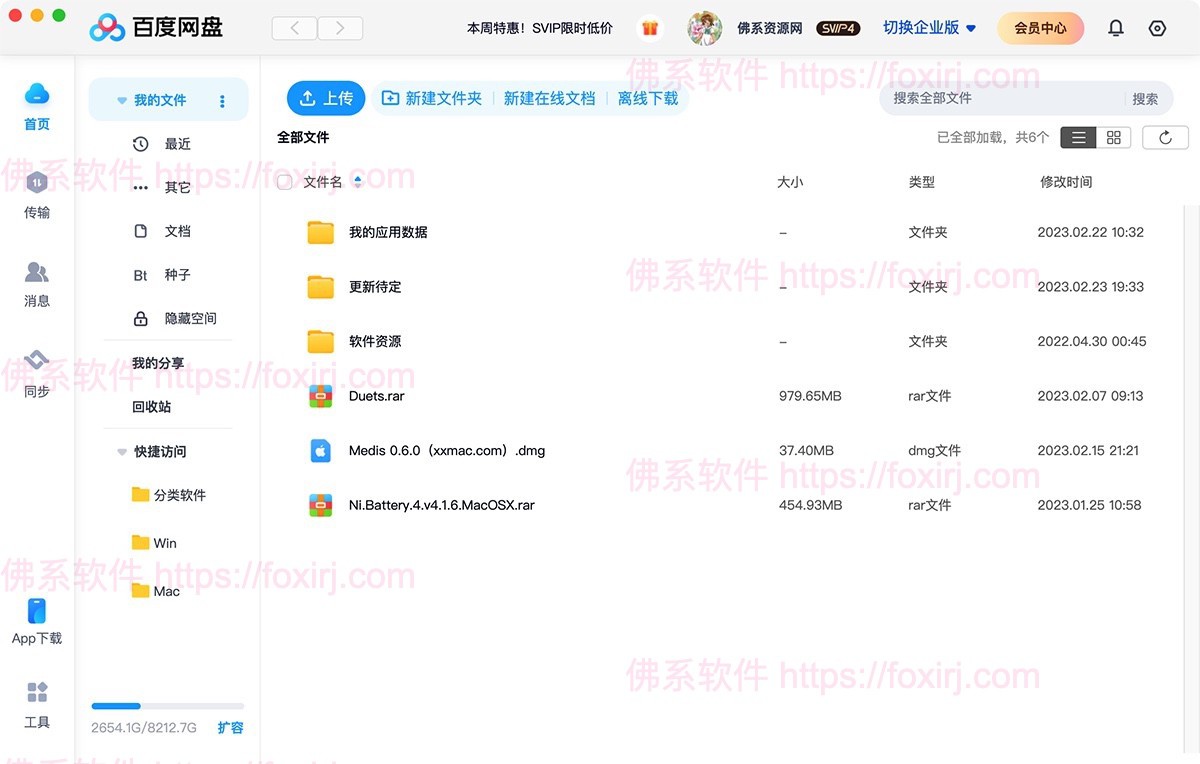Collapse the 快捷访问 section

pyautogui.click(x=120, y=451)
